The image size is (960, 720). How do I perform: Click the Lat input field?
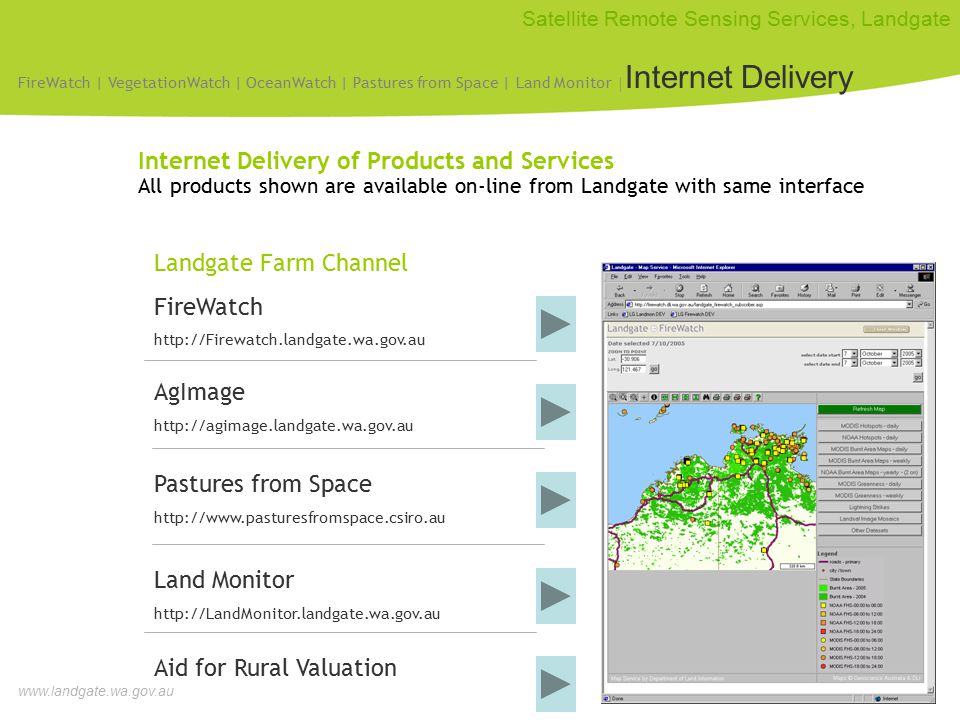coord(634,359)
